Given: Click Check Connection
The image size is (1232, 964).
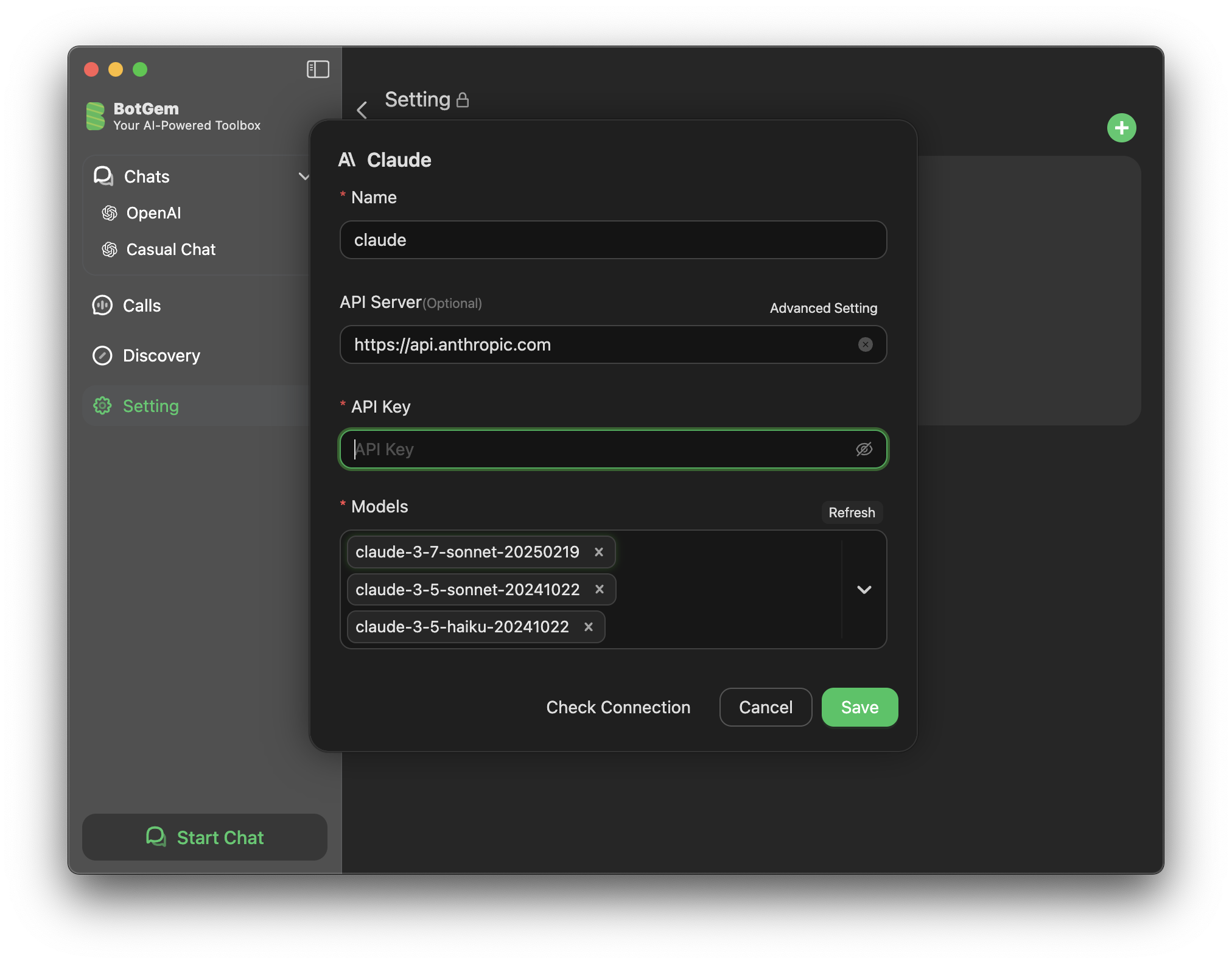Looking at the screenshot, I should click(618, 707).
